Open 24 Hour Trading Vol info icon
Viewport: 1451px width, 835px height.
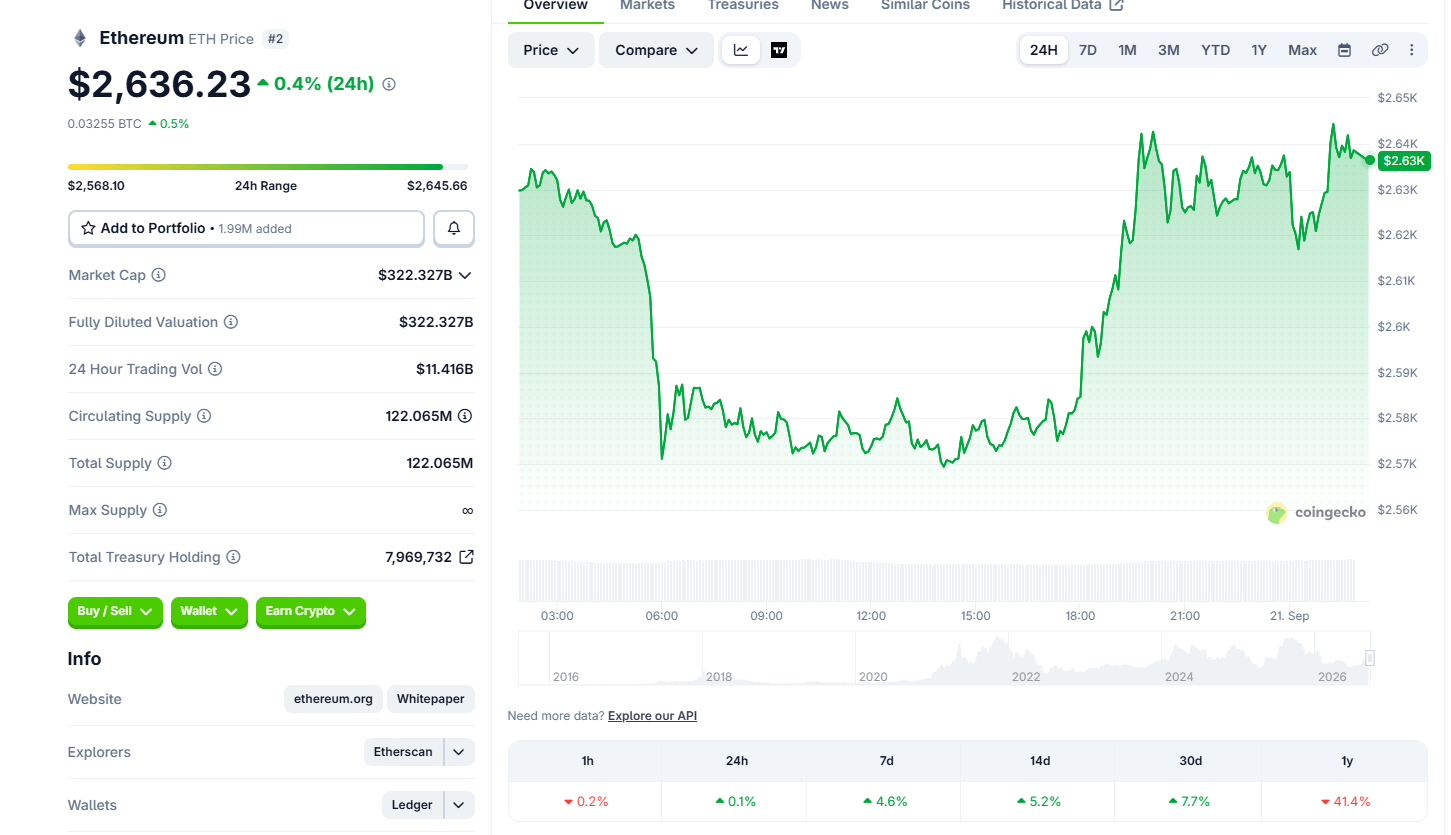click(x=215, y=369)
